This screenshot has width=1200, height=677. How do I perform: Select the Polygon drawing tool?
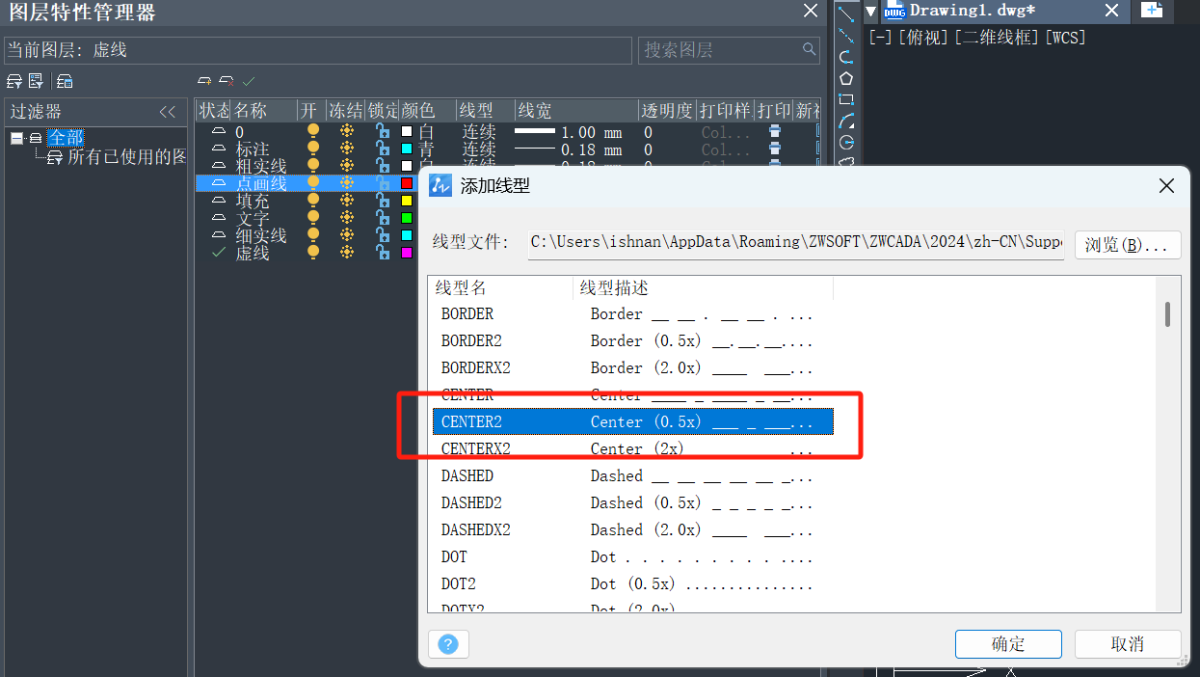846,78
